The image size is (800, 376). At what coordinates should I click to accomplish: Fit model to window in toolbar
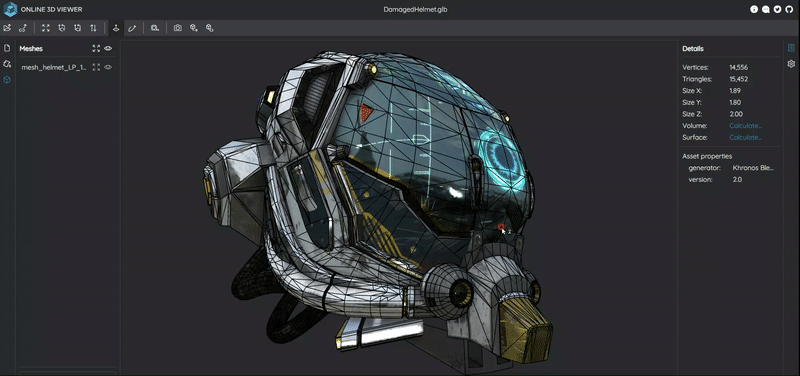coord(46,28)
